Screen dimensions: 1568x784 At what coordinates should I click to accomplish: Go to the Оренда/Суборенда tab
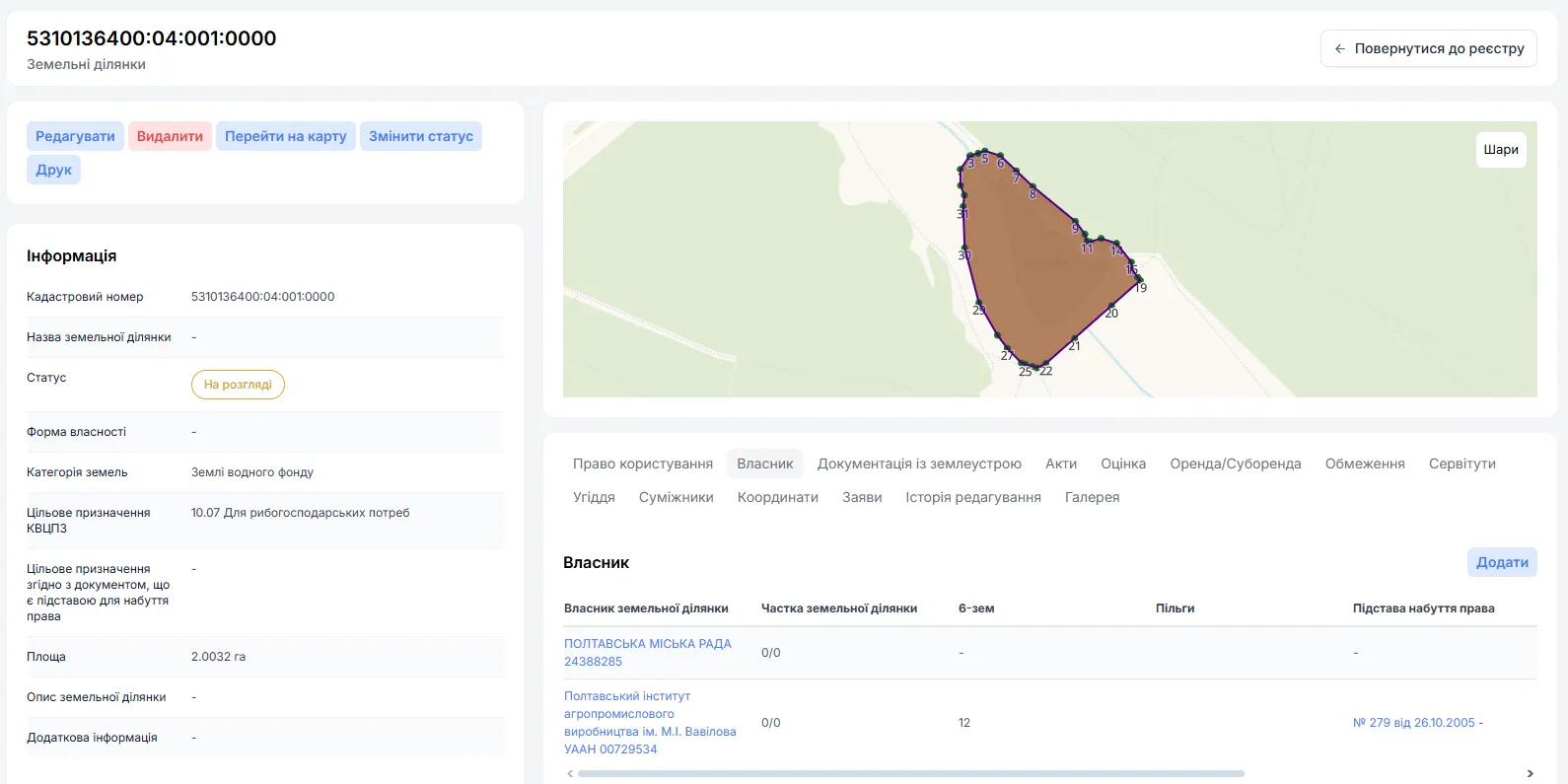(1236, 463)
